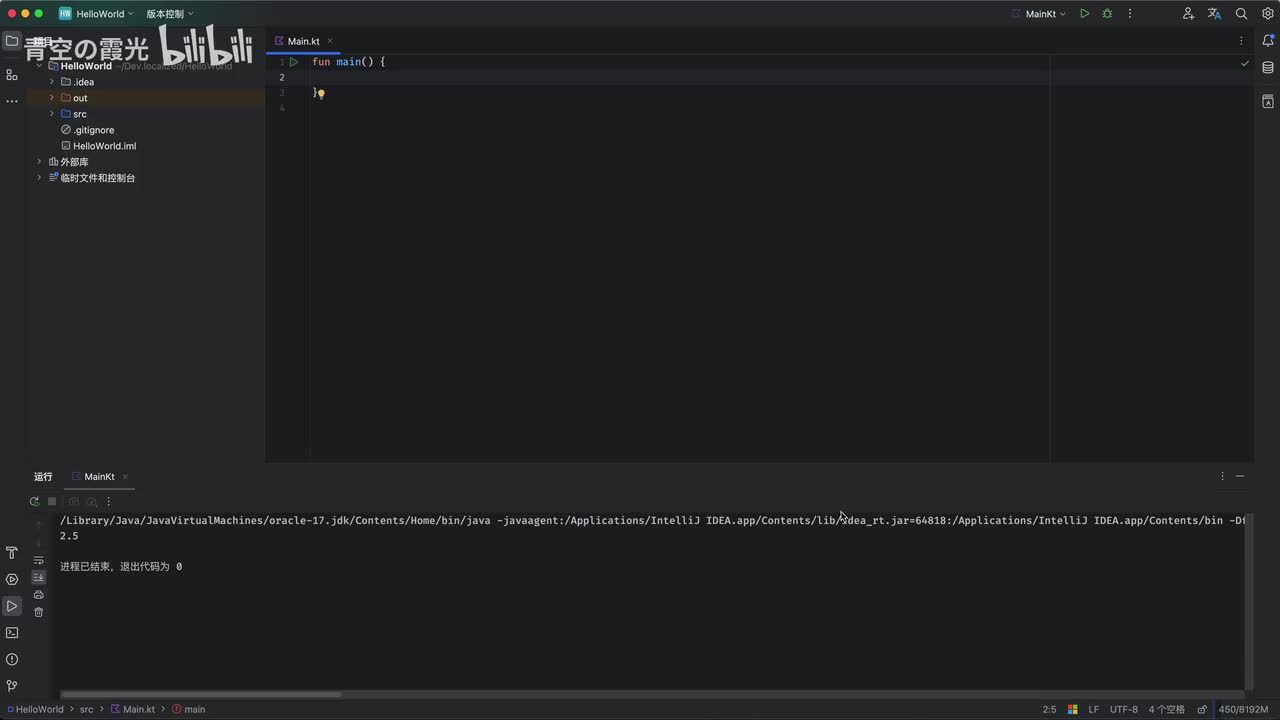
Task: Click the UTF-8 encoding in status bar
Action: click(1123, 709)
